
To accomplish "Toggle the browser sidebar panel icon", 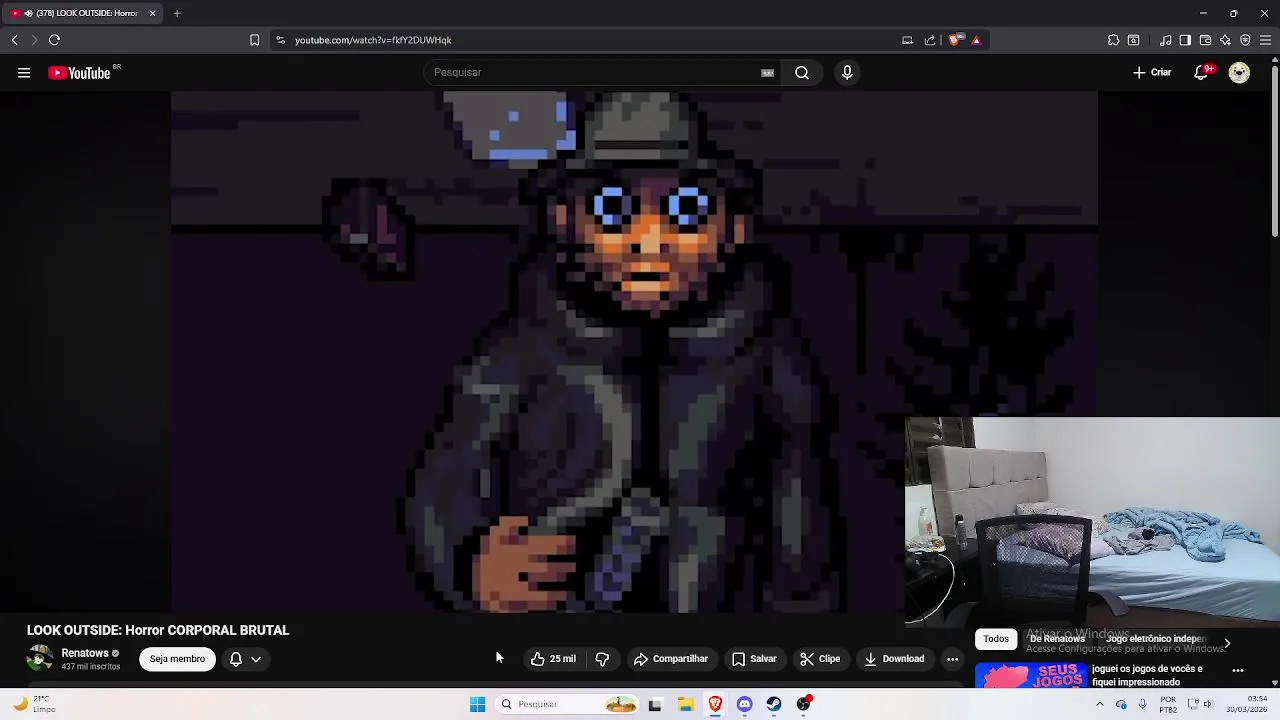I will pos(1185,40).
